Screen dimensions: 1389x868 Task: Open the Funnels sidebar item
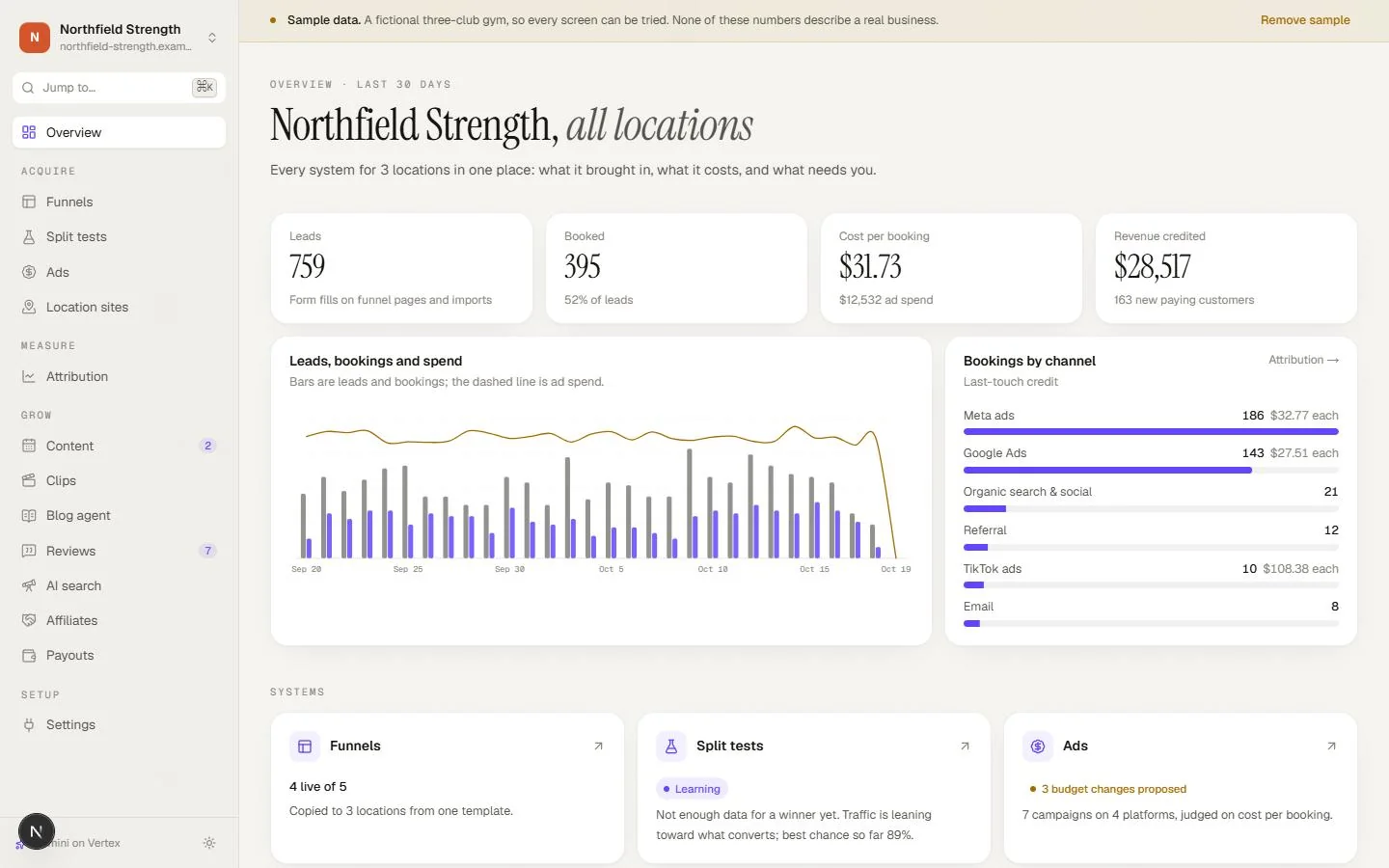(x=119, y=202)
